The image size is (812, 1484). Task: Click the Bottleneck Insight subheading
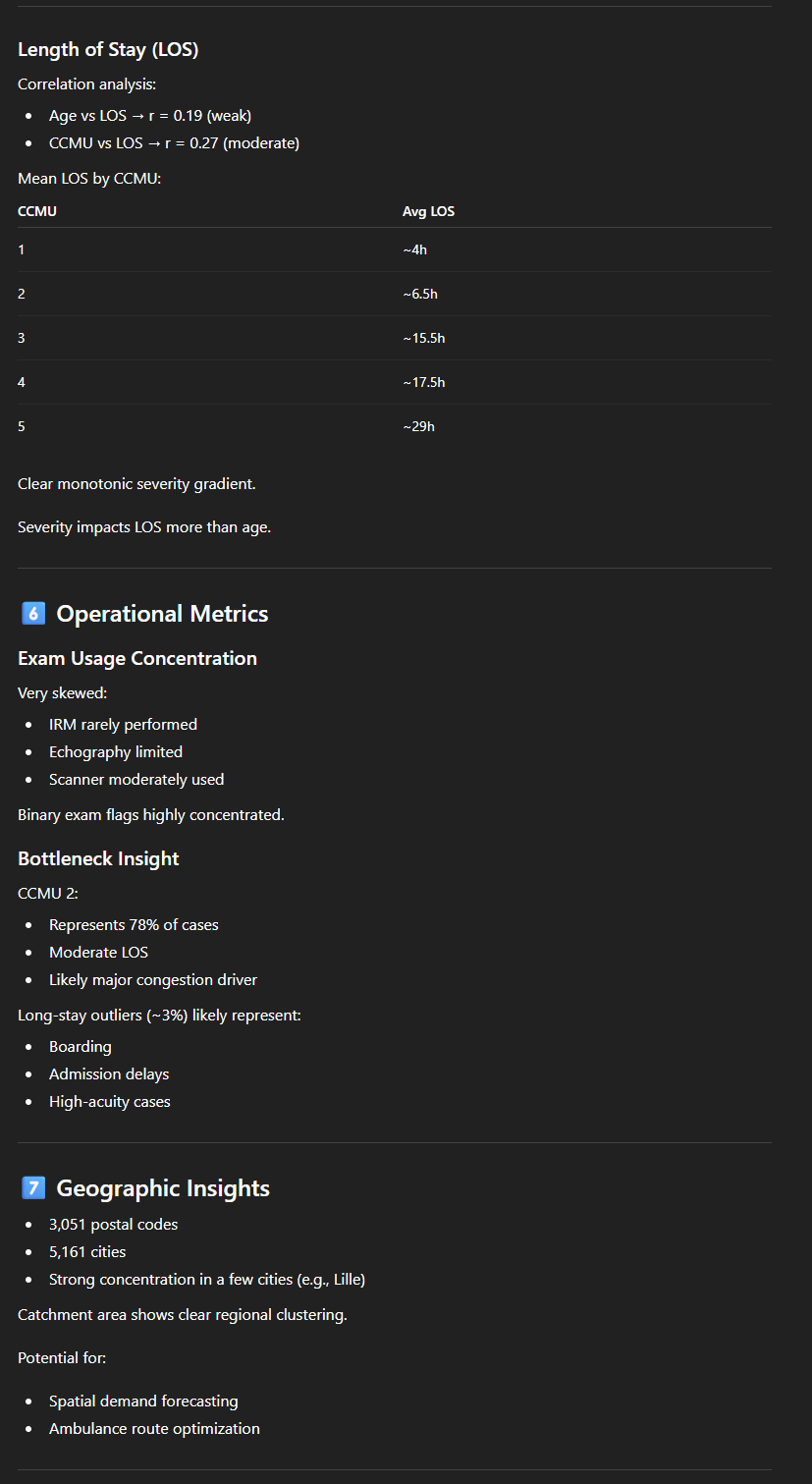click(x=98, y=858)
